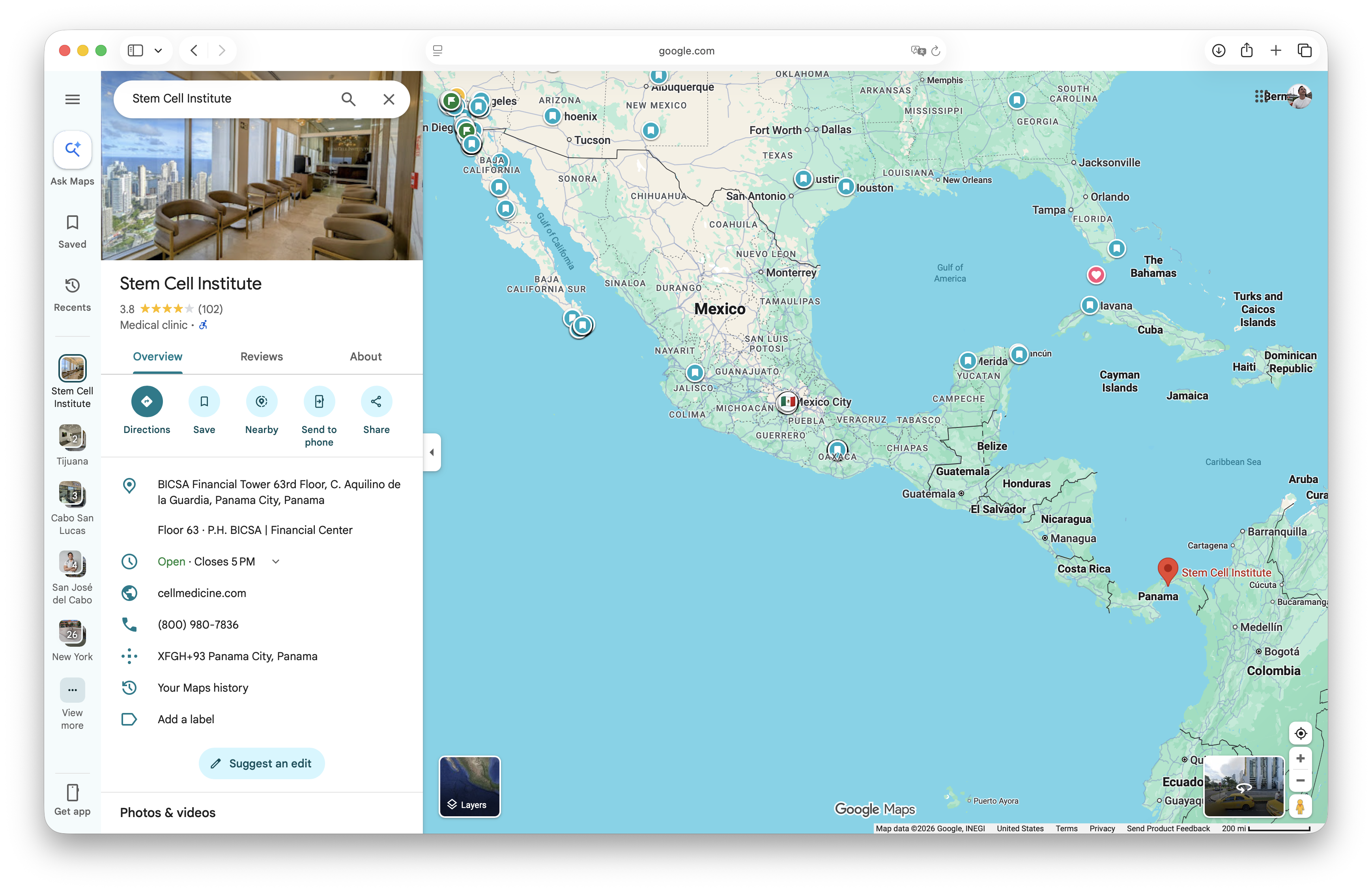Click the google.com address bar
This screenshot has width=1372, height=892.
point(686,51)
